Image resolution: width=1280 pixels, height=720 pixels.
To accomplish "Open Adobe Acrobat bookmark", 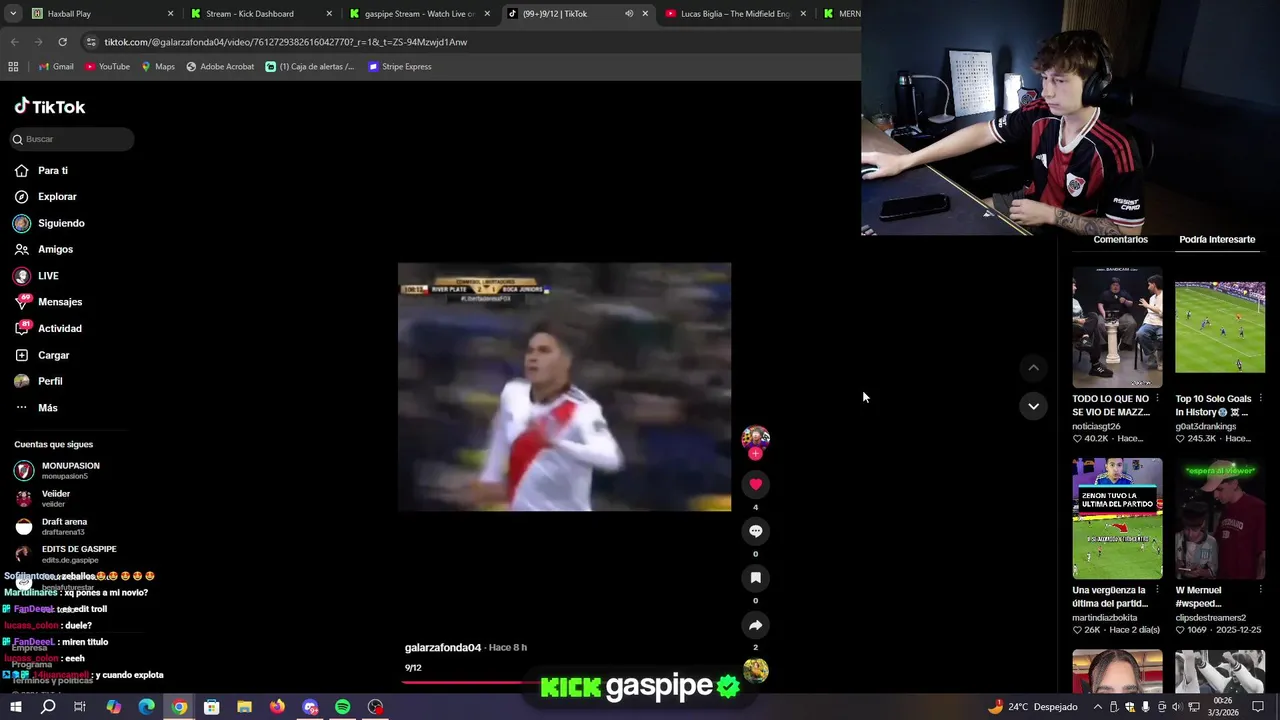I will pyautogui.click(x=220, y=67).
